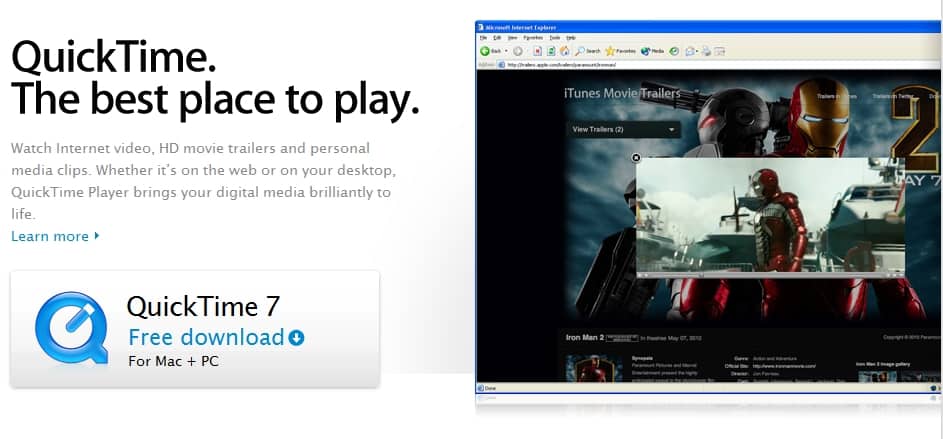Image resolution: width=943 pixels, height=439 pixels.
Task: Open the Help menu in Internet Explorer
Action: (x=571, y=38)
